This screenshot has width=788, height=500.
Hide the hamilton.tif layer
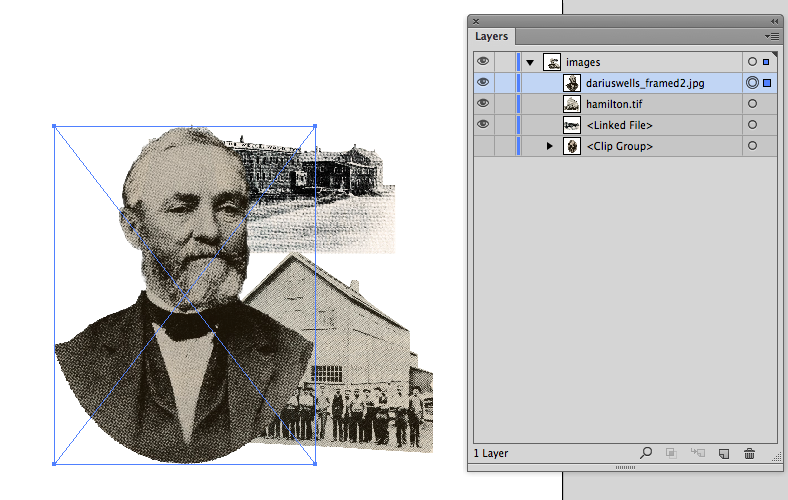click(483, 103)
